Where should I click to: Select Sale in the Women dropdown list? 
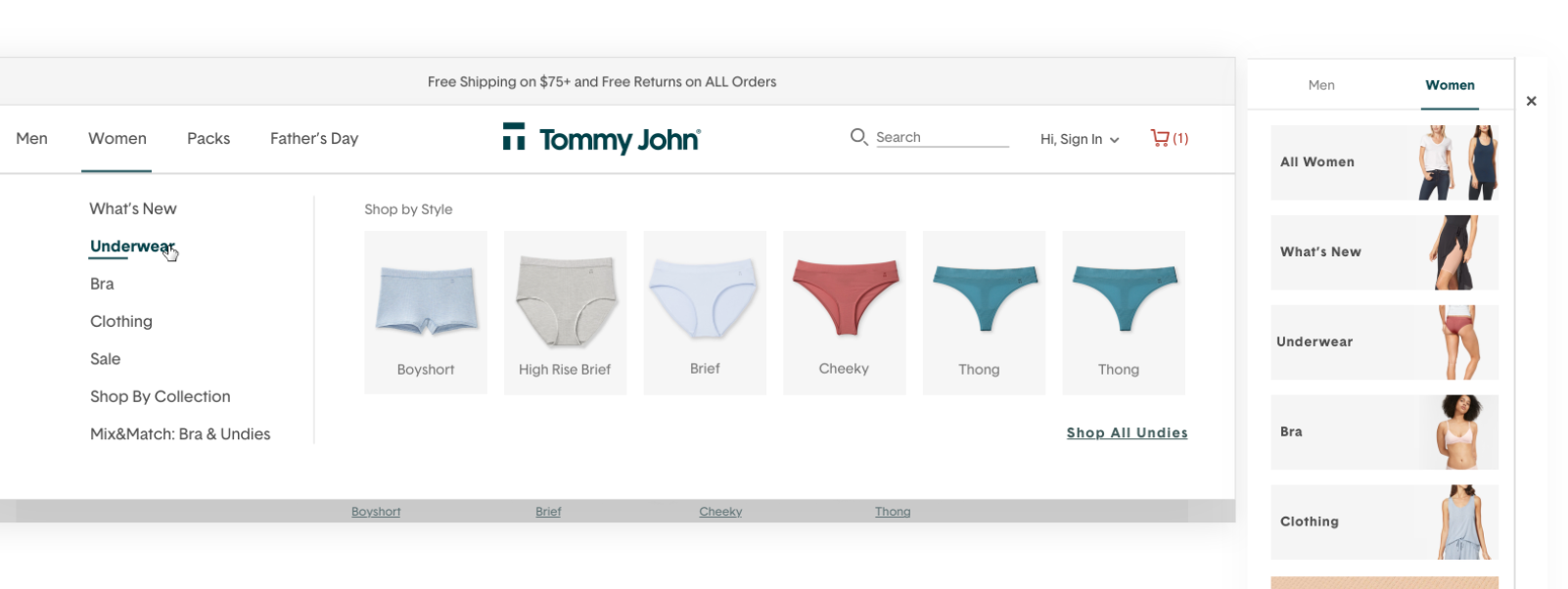tap(106, 359)
